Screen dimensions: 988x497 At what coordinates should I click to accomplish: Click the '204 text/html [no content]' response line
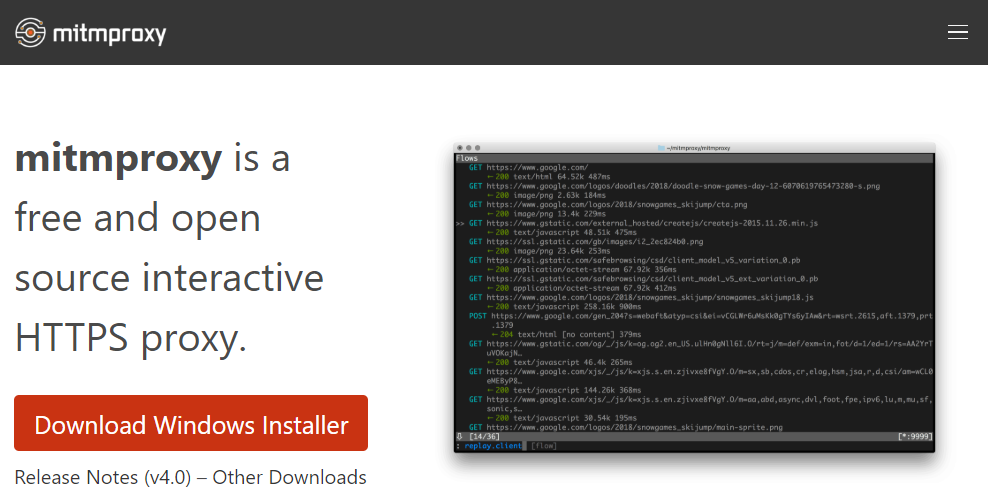566,334
